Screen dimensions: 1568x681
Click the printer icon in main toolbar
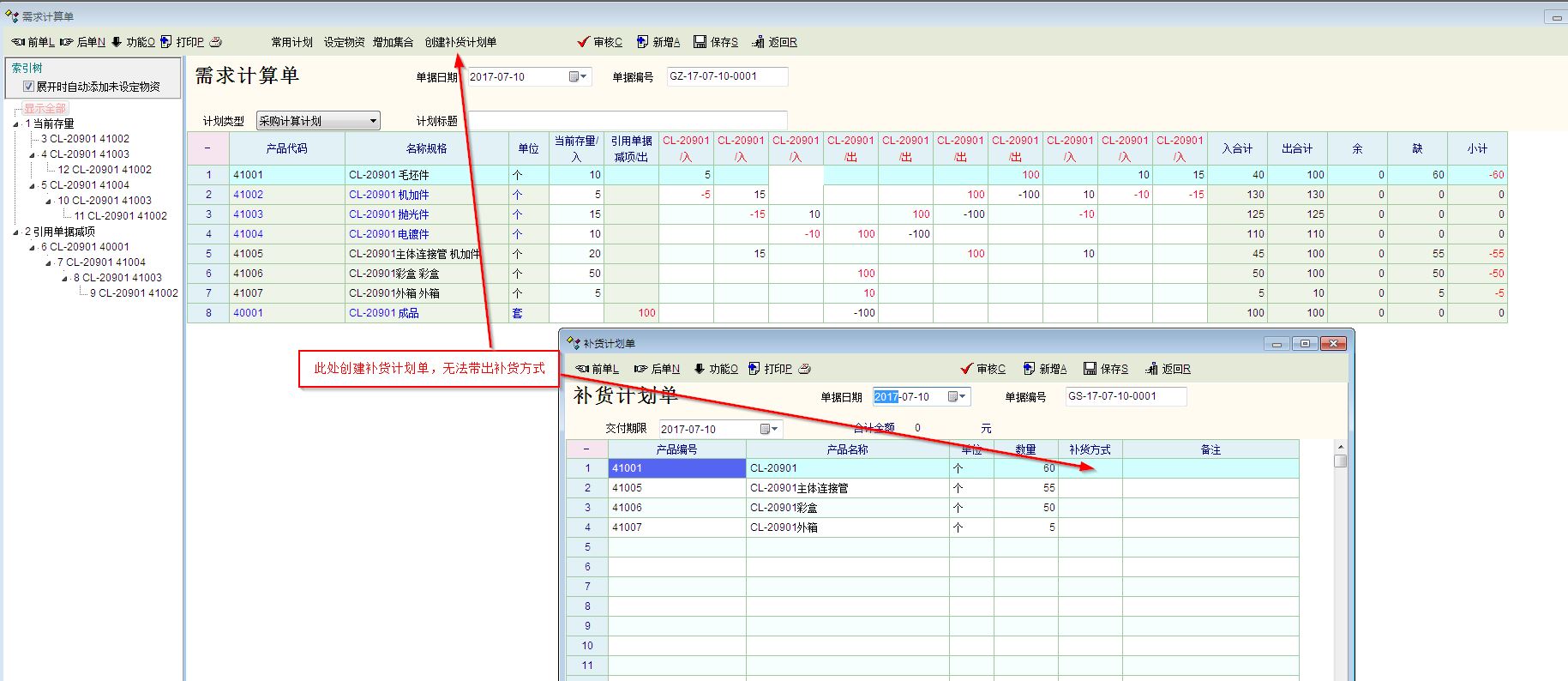pyautogui.click(x=216, y=42)
